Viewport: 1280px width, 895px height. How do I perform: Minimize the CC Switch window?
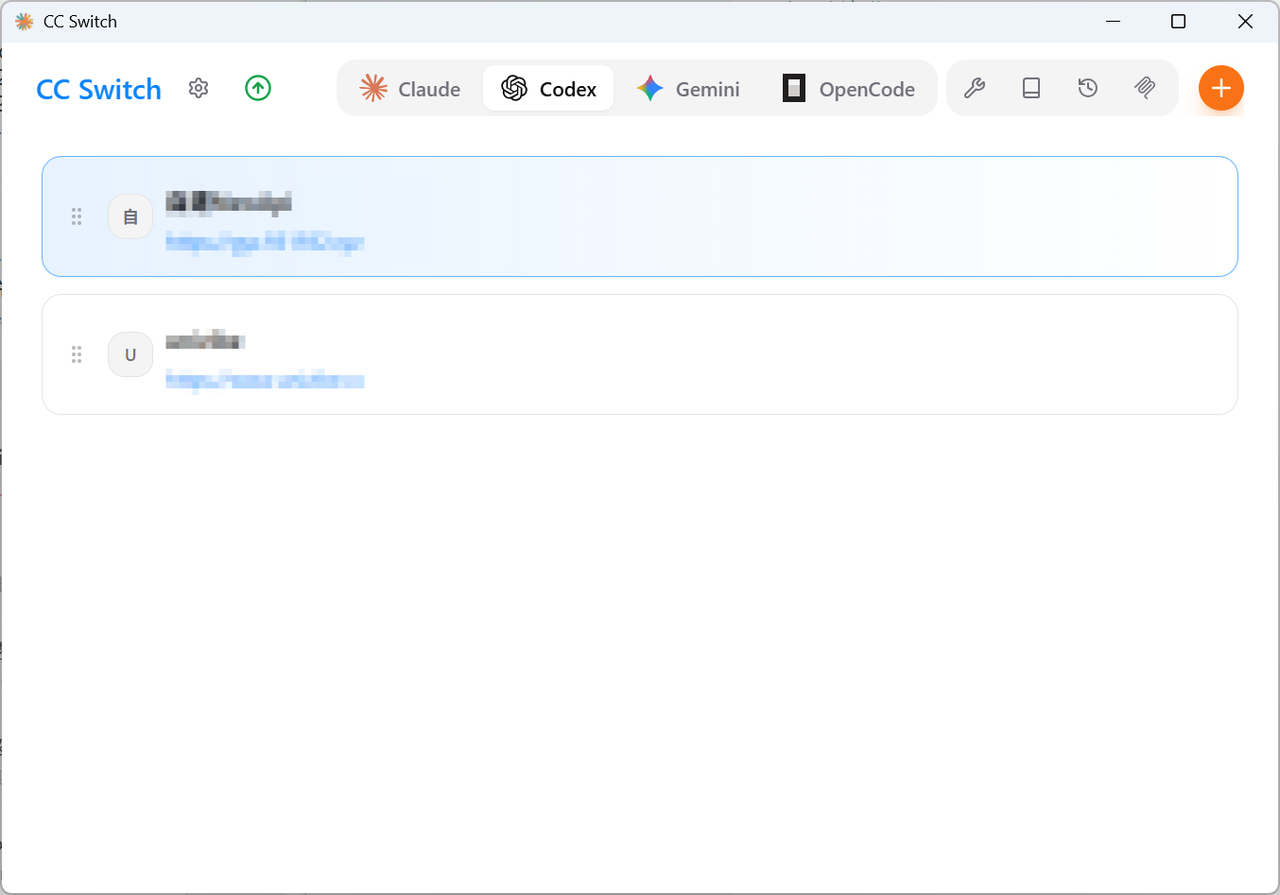[1112, 21]
